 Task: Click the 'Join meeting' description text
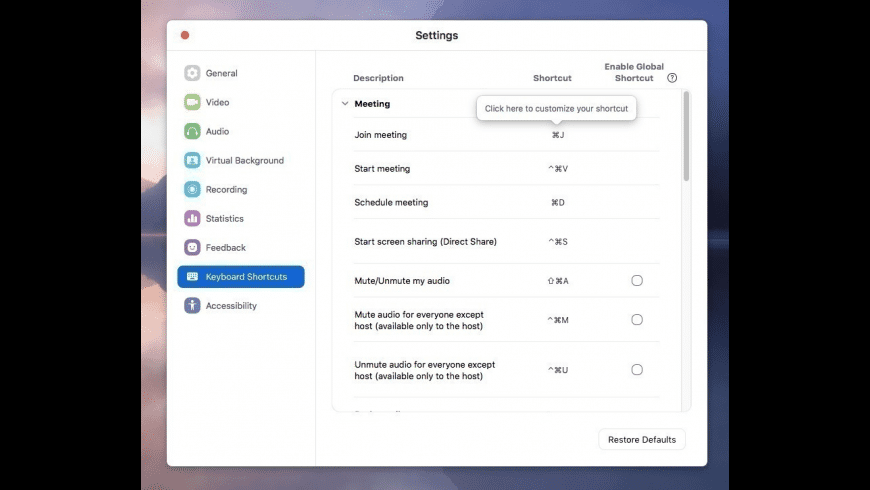tap(381, 135)
